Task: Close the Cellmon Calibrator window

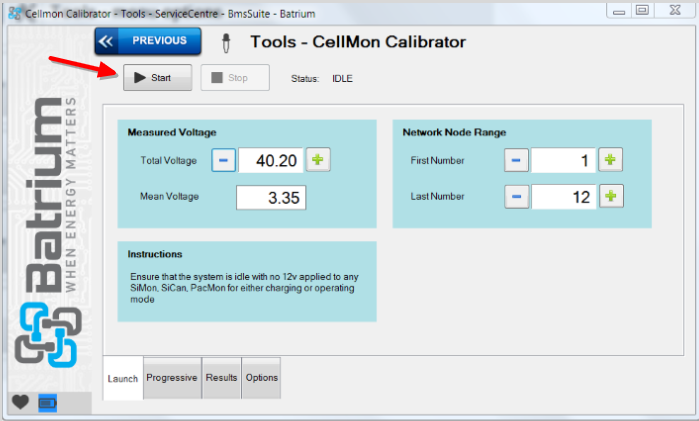Action: pyautogui.click(x=675, y=10)
